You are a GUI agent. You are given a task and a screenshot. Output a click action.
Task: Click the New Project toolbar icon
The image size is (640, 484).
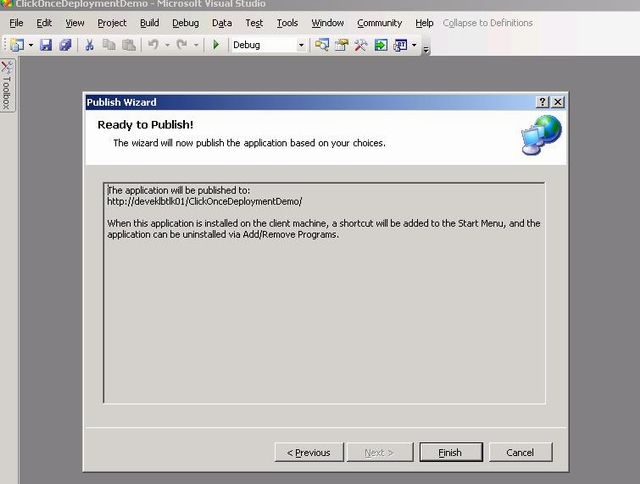(17, 45)
